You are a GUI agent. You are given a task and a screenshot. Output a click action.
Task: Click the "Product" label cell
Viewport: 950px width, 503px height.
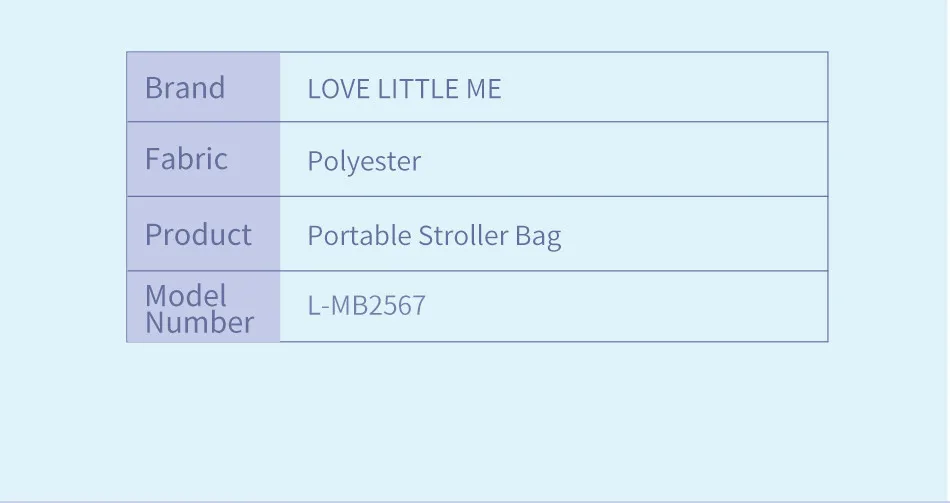[198, 235]
